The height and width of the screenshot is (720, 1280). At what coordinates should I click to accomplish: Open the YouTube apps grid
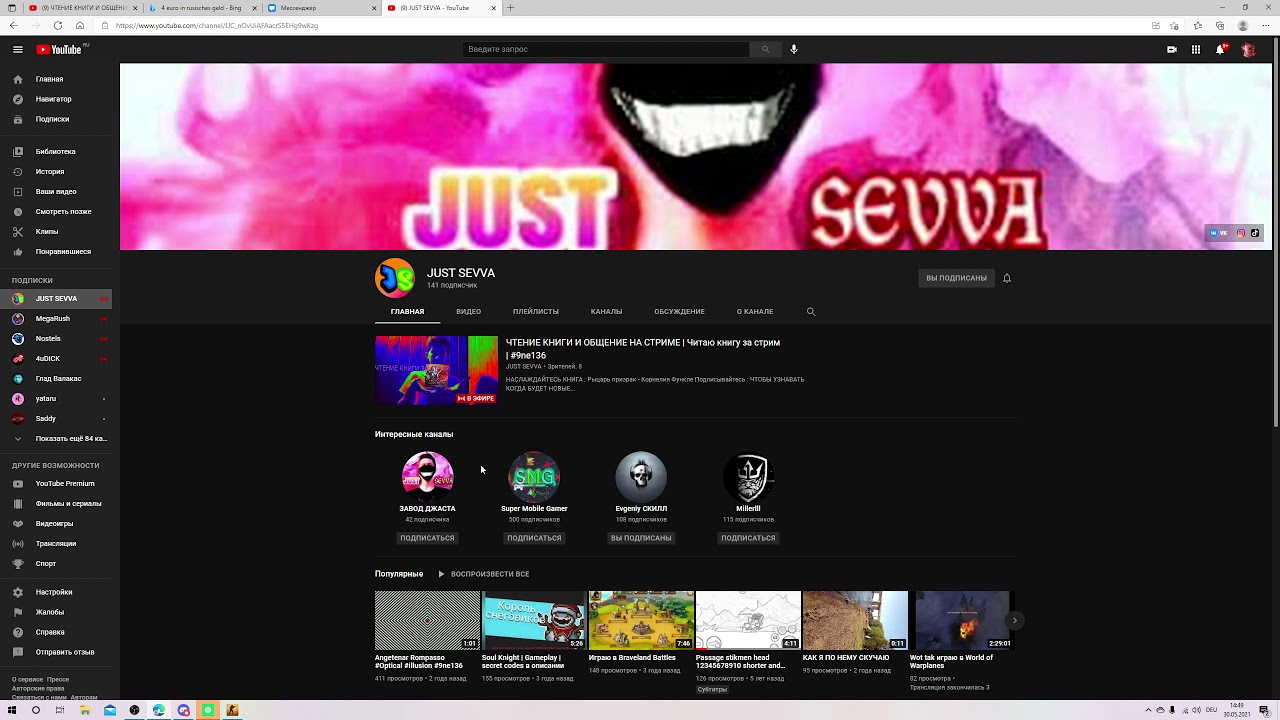tap(1196, 49)
